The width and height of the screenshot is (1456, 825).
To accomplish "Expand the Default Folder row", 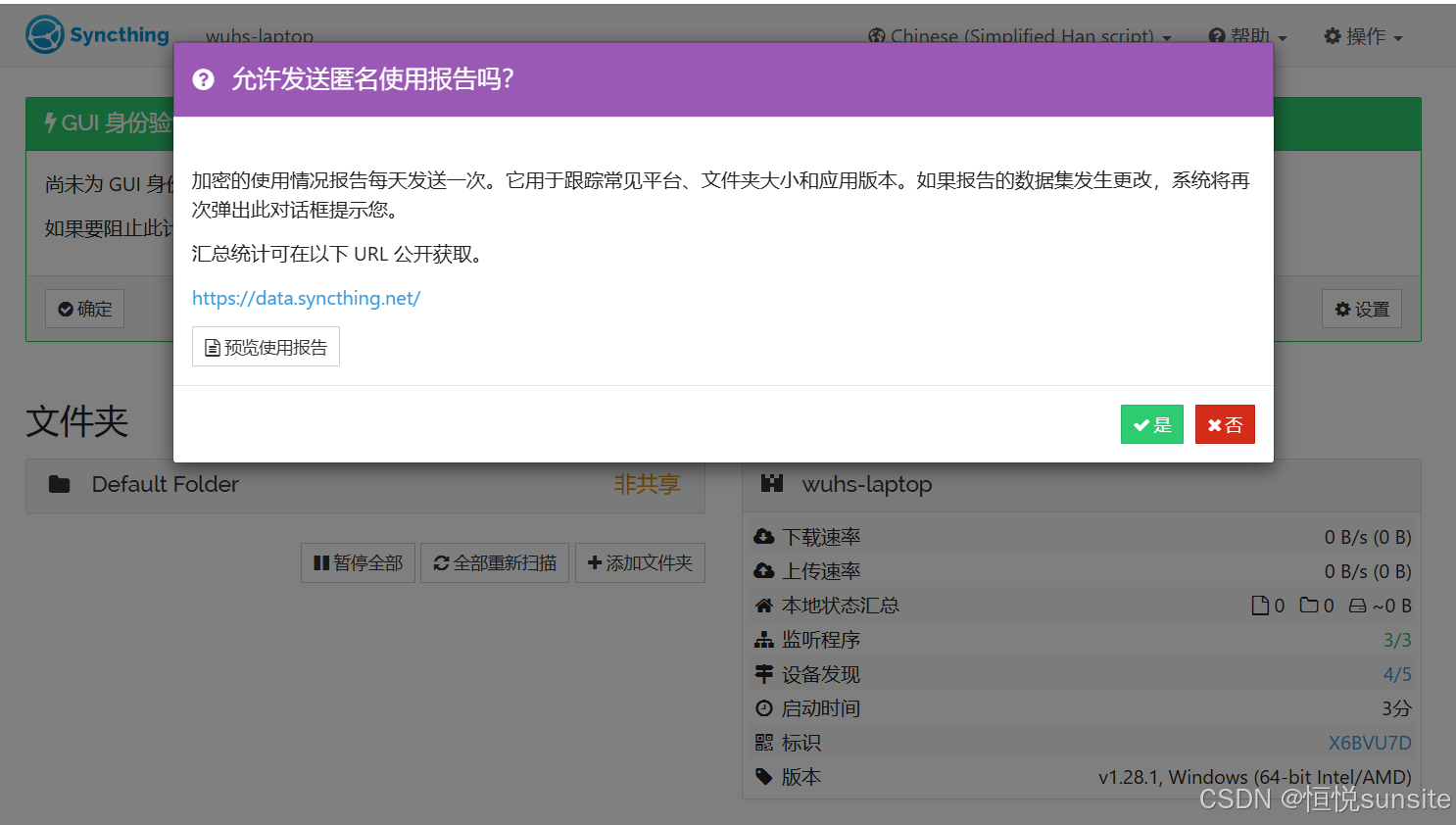I will (x=365, y=484).
